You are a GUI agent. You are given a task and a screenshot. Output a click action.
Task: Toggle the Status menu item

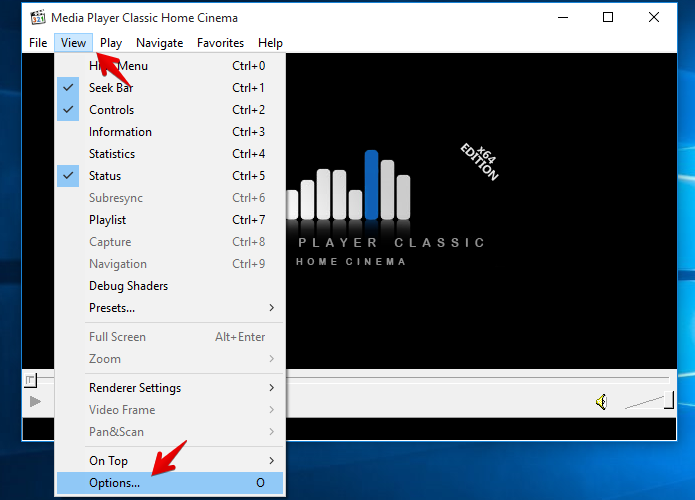(170, 176)
